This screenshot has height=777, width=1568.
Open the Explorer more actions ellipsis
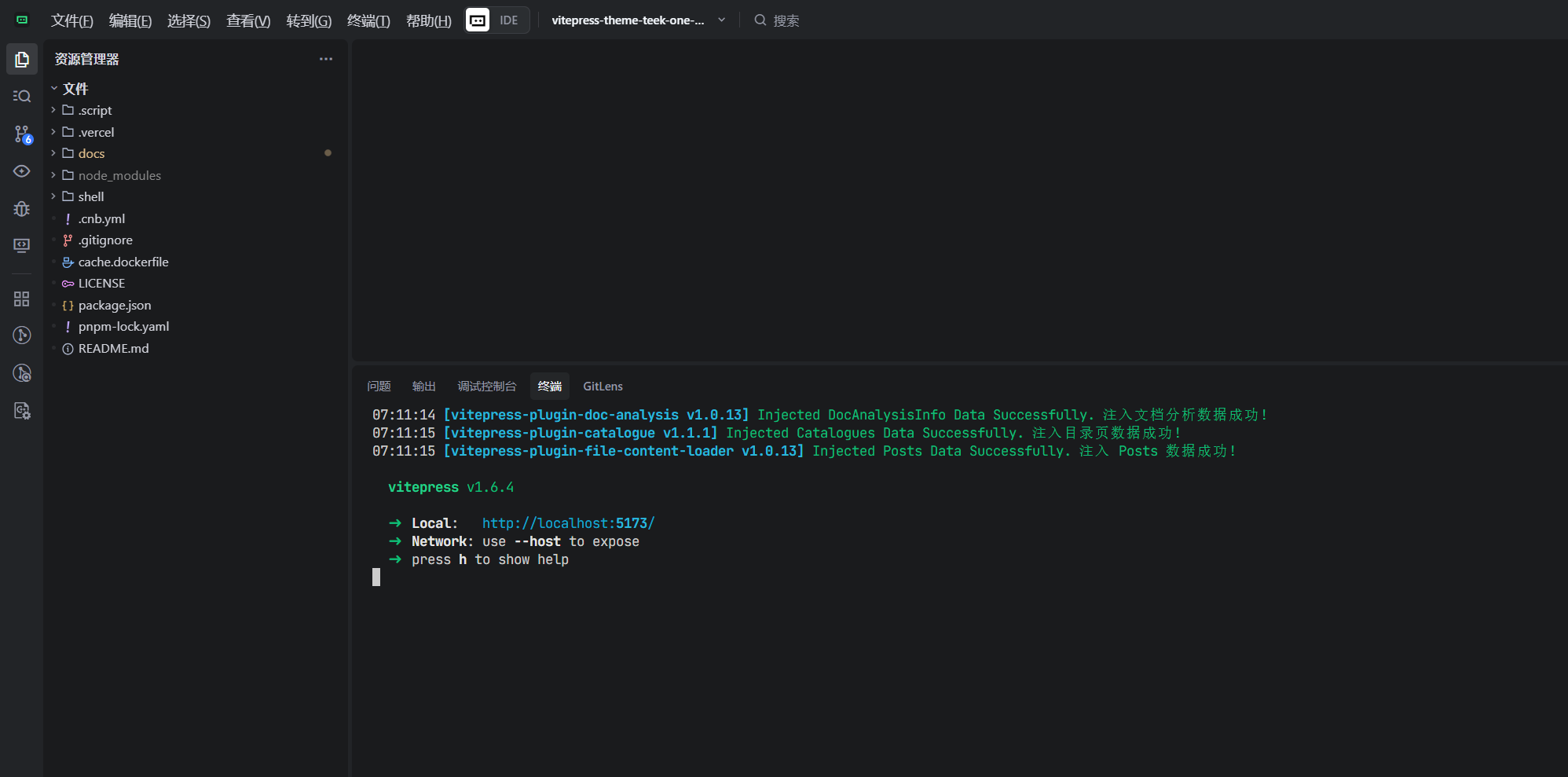(326, 59)
